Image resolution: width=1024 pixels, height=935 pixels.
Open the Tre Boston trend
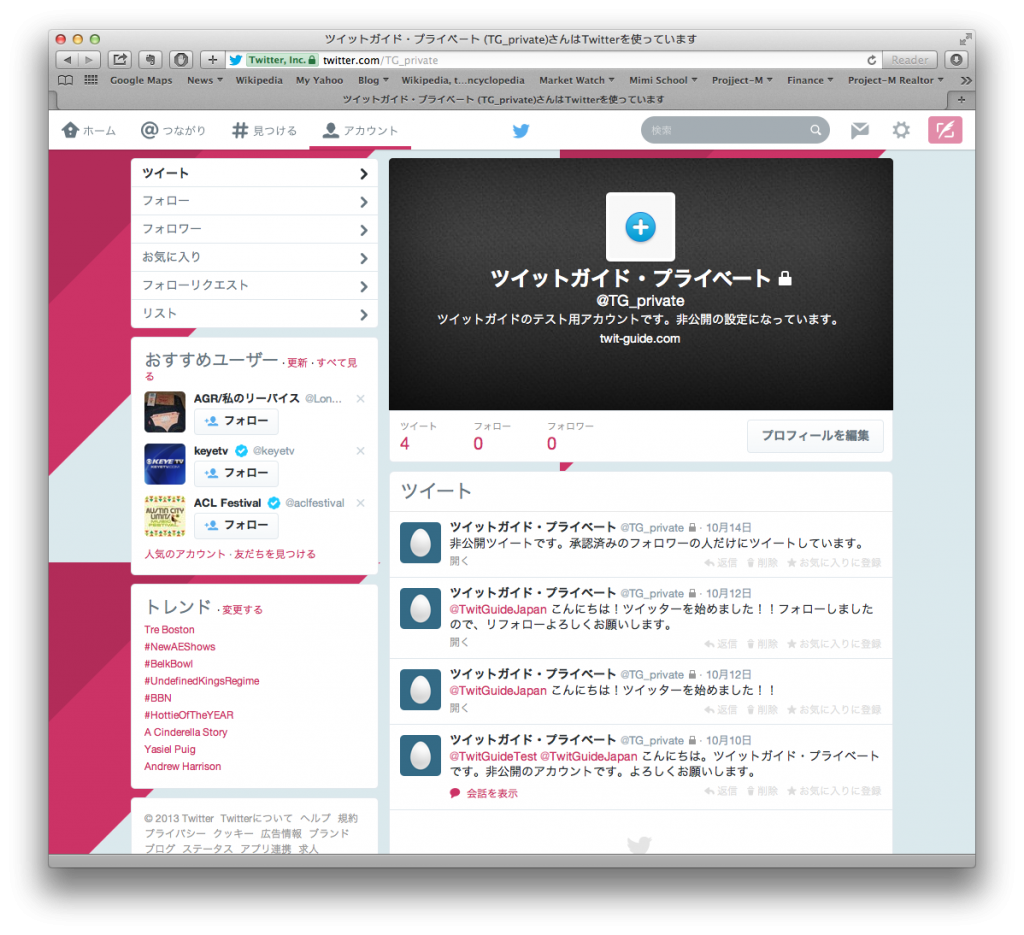click(x=169, y=630)
